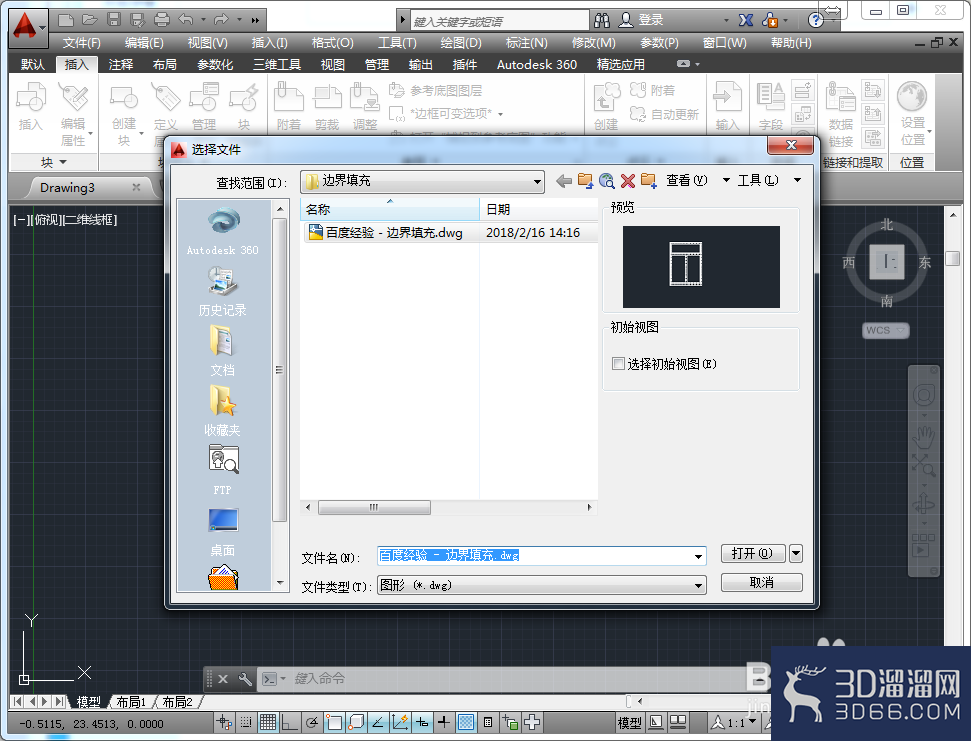
Task: Click the Create New Folder icon in dialog
Action: click(x=648, y=181)
